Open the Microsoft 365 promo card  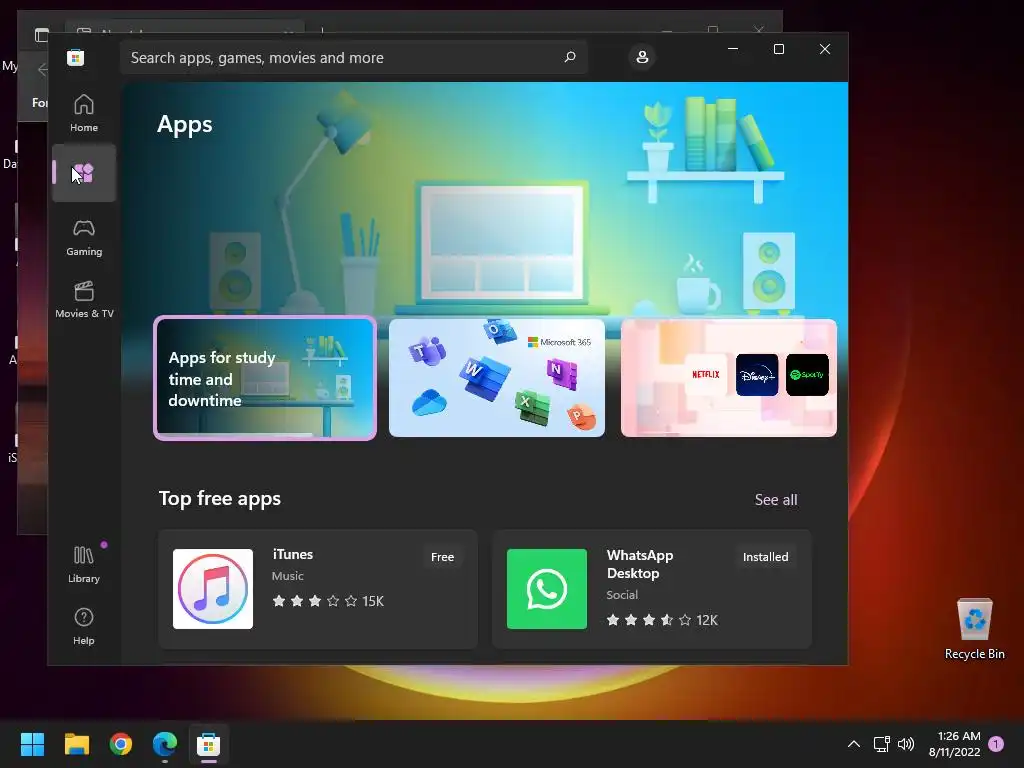tap(497, 378)
